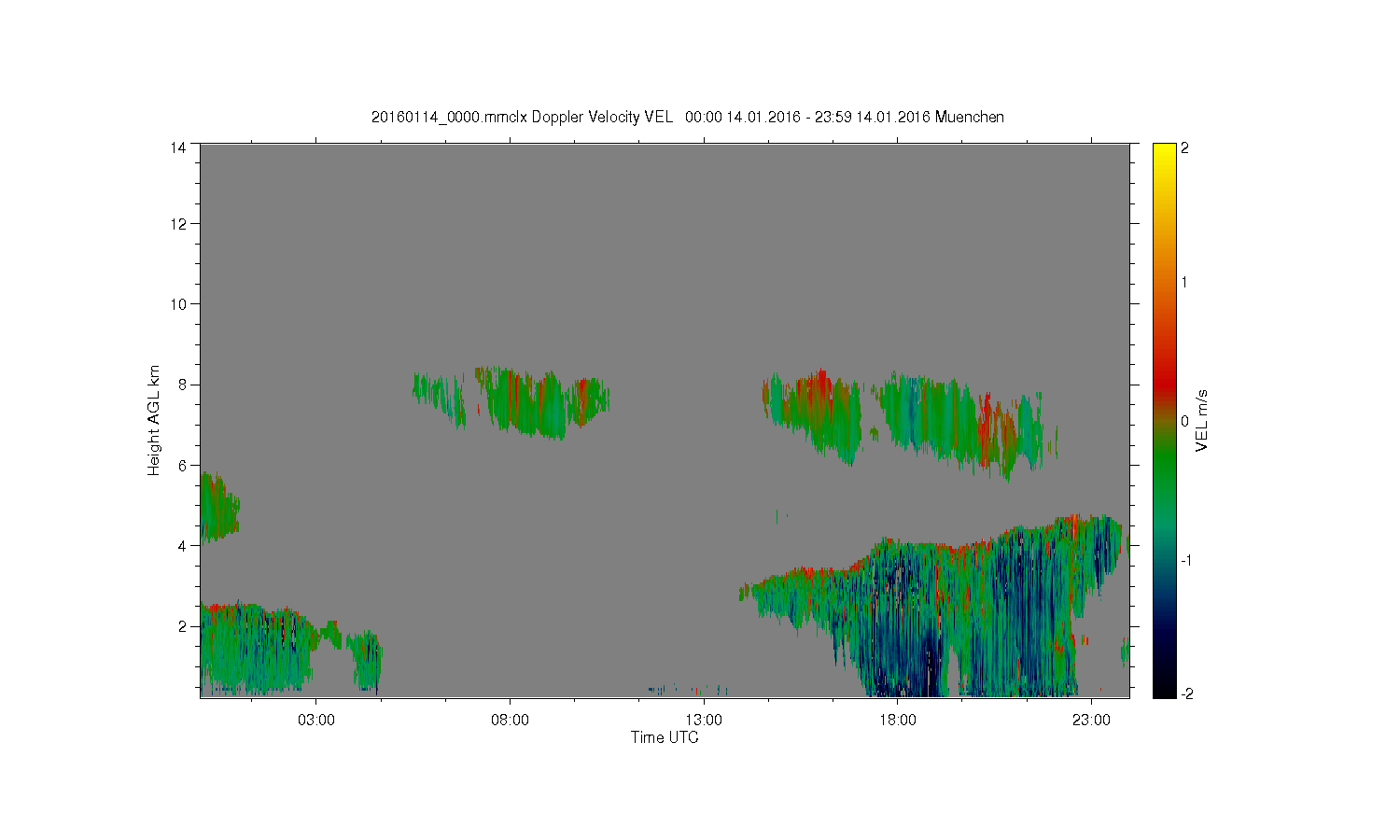Click the "Height AGL km" axis label
The width and height of the screenshot is (1400, 840).
[154, 420]
